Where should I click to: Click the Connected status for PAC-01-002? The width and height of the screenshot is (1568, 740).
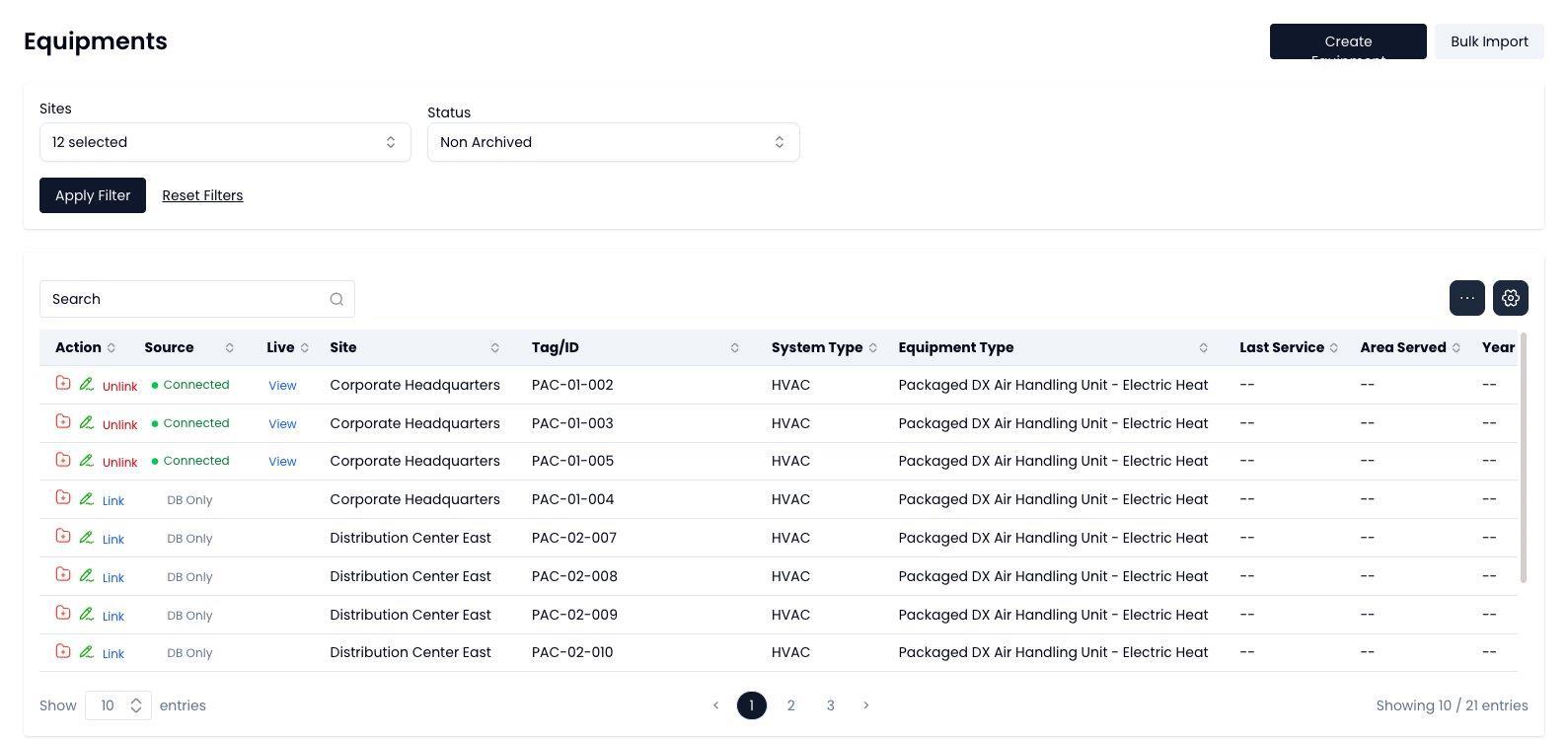click(190, 385)
